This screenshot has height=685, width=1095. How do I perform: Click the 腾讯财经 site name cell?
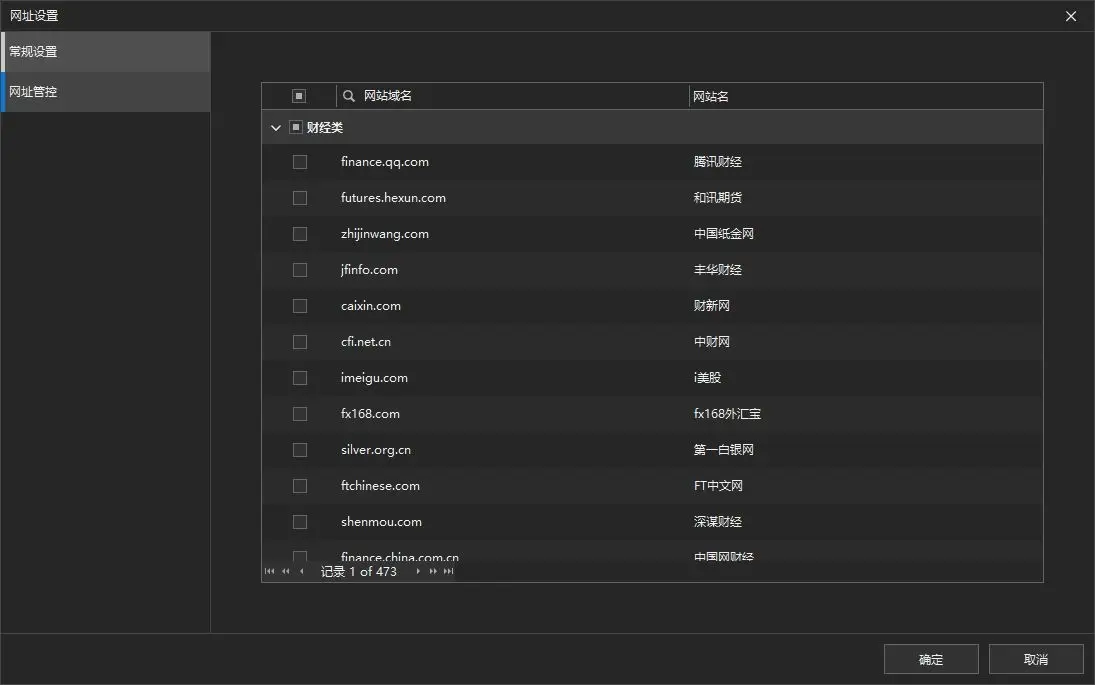pos(718,162)
